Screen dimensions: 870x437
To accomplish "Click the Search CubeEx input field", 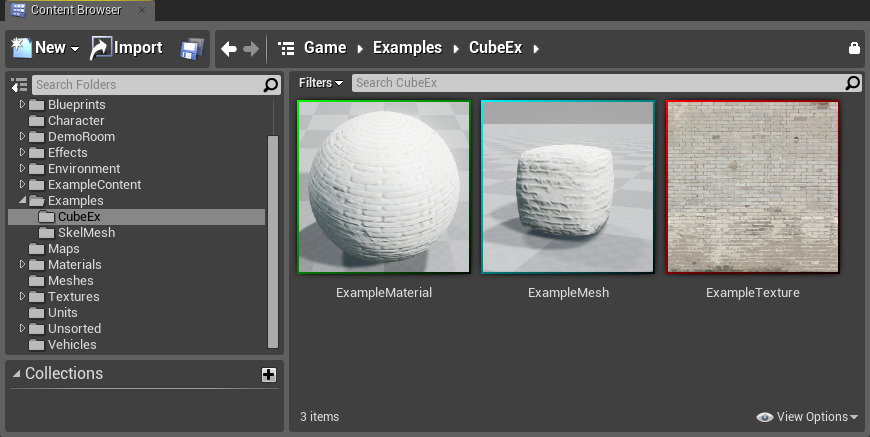I will (x=597, y=83).
